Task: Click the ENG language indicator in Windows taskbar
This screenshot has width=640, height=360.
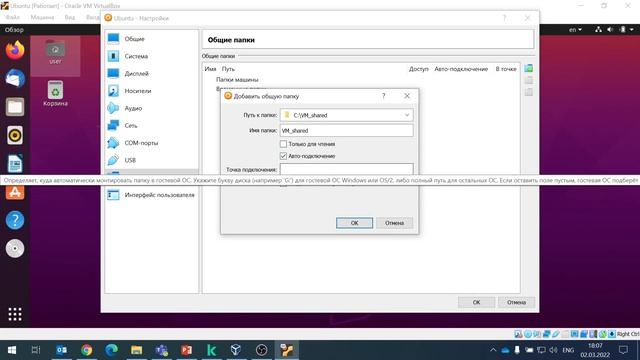Action: point(568,350)
